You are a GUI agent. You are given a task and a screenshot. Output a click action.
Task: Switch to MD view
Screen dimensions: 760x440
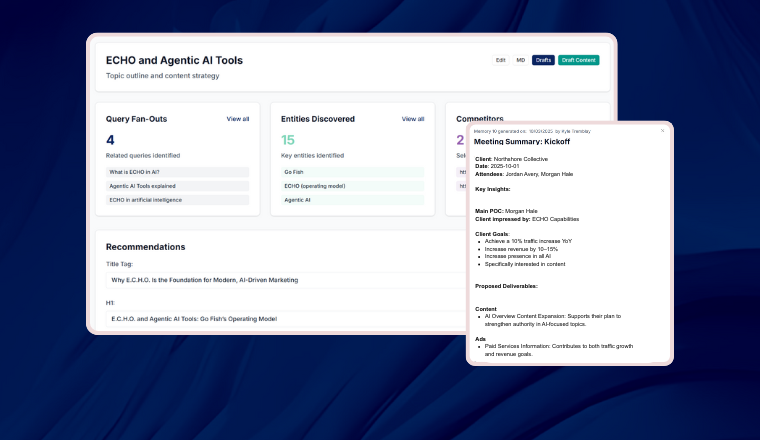pyautogui.click(x=521, y=60)
